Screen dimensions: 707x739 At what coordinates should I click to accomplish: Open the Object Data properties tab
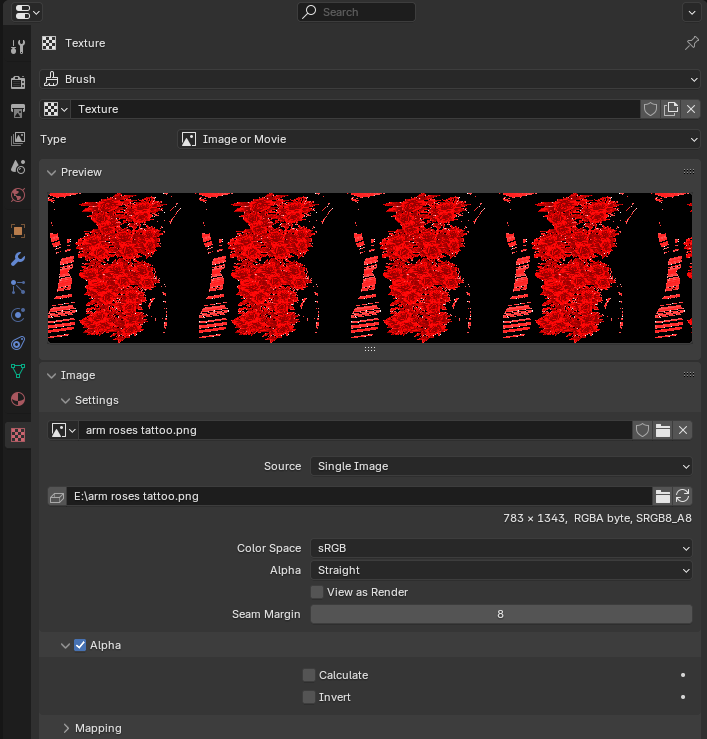tap(18, 371)
